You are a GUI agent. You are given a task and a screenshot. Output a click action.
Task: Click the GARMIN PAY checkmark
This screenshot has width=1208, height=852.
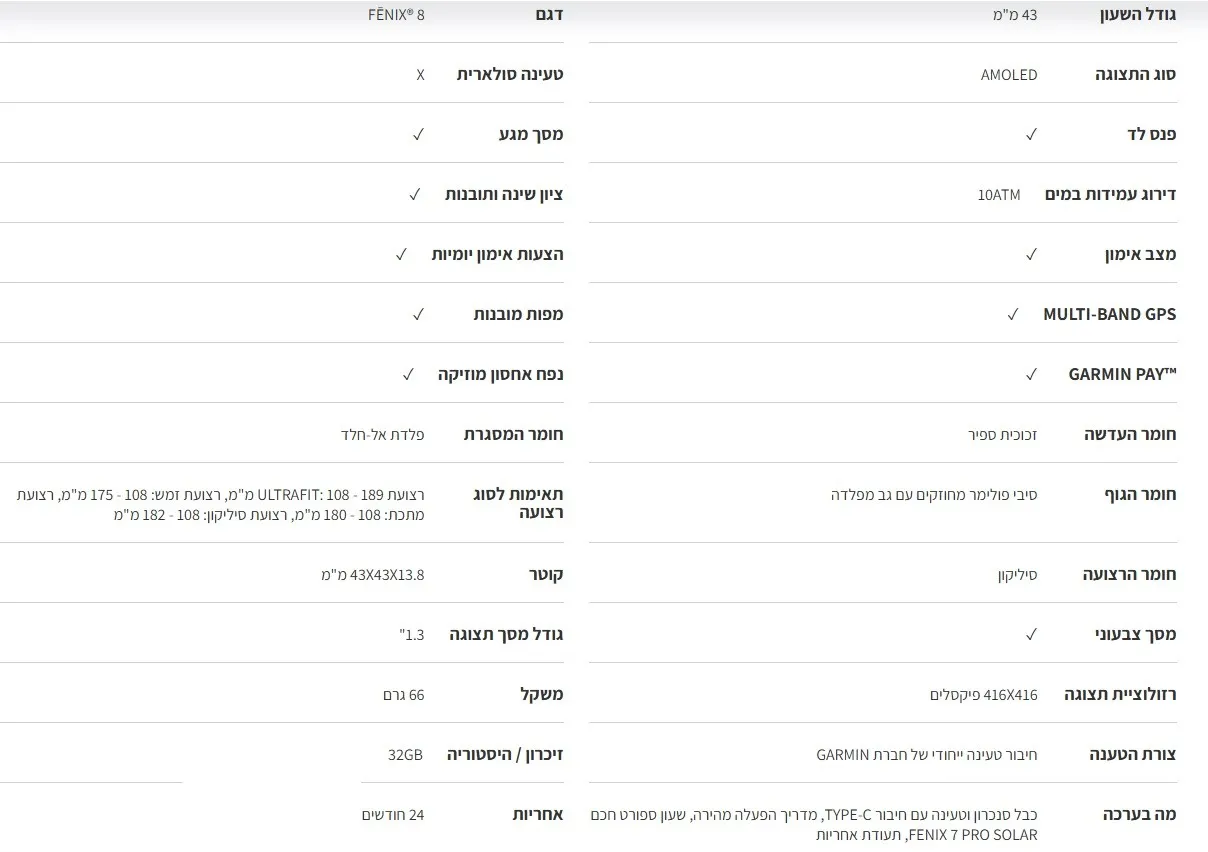click(1031, 374)
